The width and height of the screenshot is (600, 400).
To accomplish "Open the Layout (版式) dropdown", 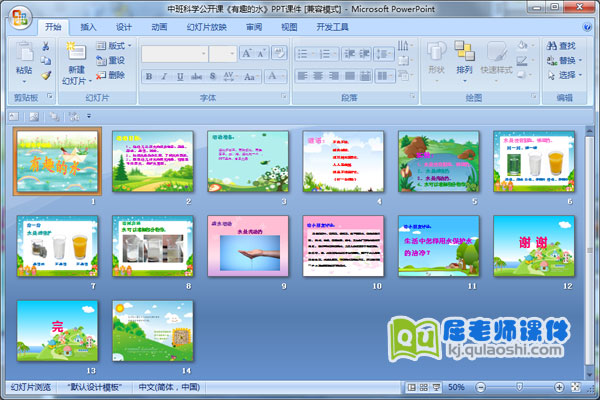I will click(x=114, y=46).
